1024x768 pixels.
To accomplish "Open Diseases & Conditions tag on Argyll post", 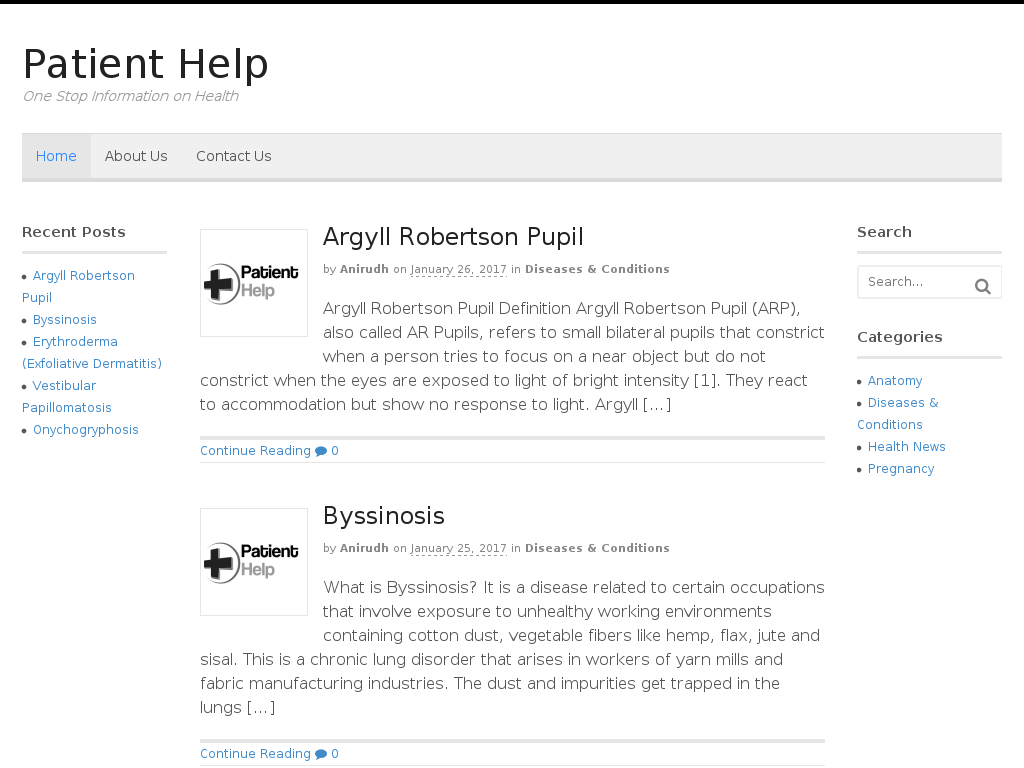I will [x=597, y=269].
